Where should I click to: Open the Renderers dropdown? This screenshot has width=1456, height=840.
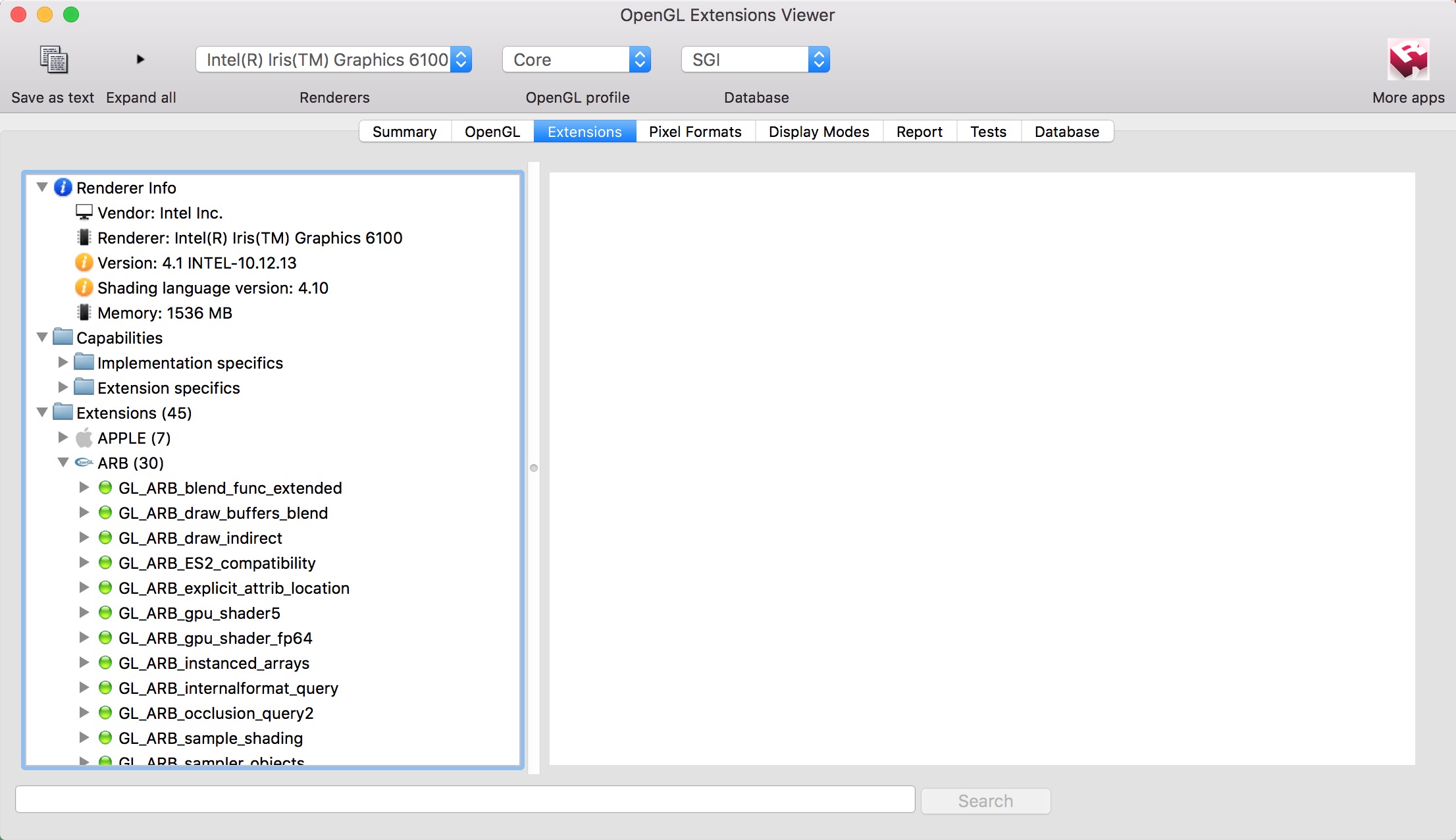point(333,60)
